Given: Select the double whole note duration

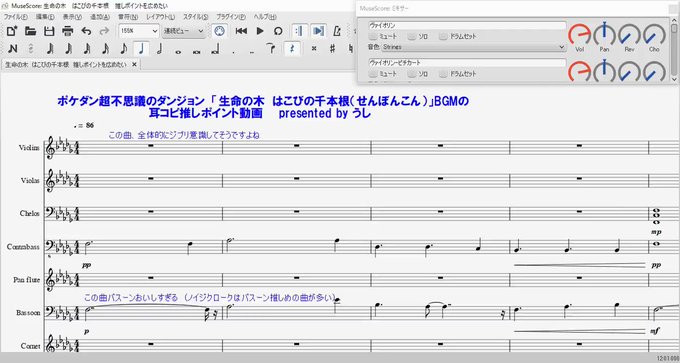Looking at the screenshot, I should [196, 51].
